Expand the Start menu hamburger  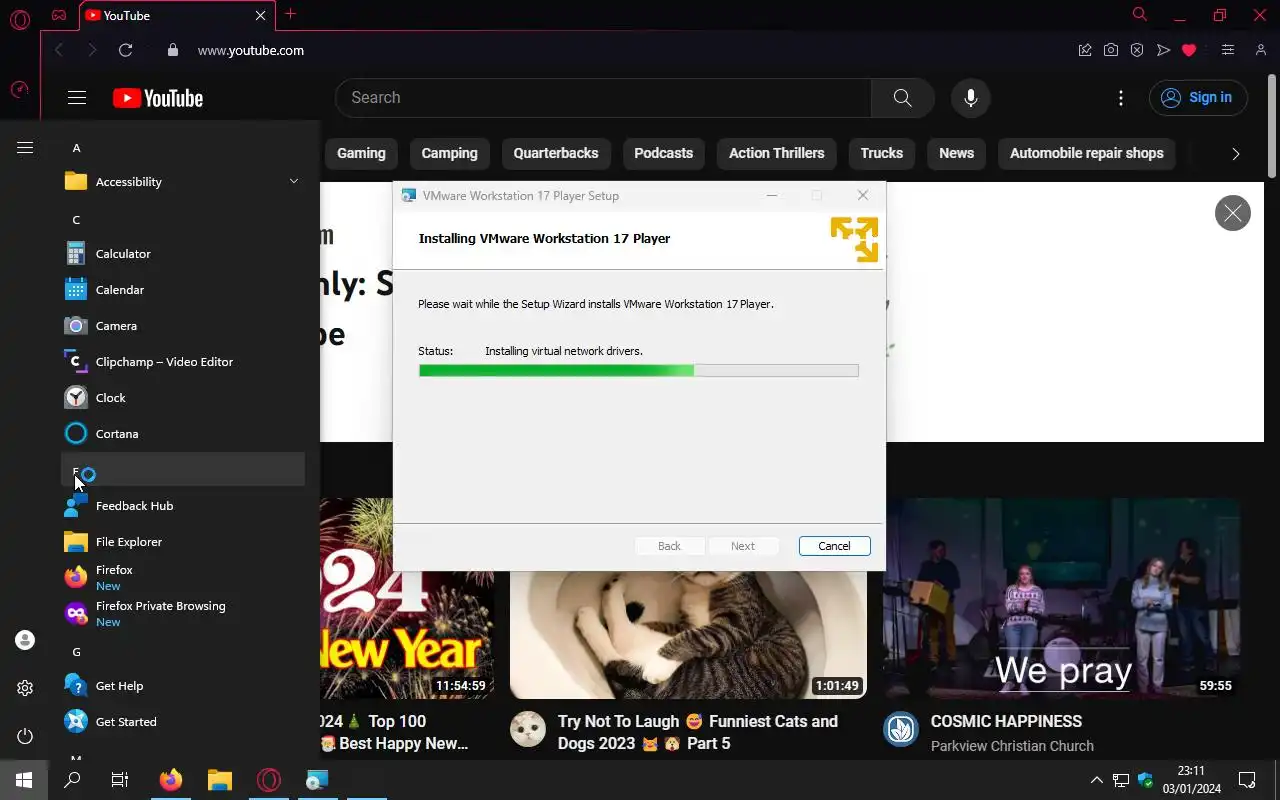[25, 148]
